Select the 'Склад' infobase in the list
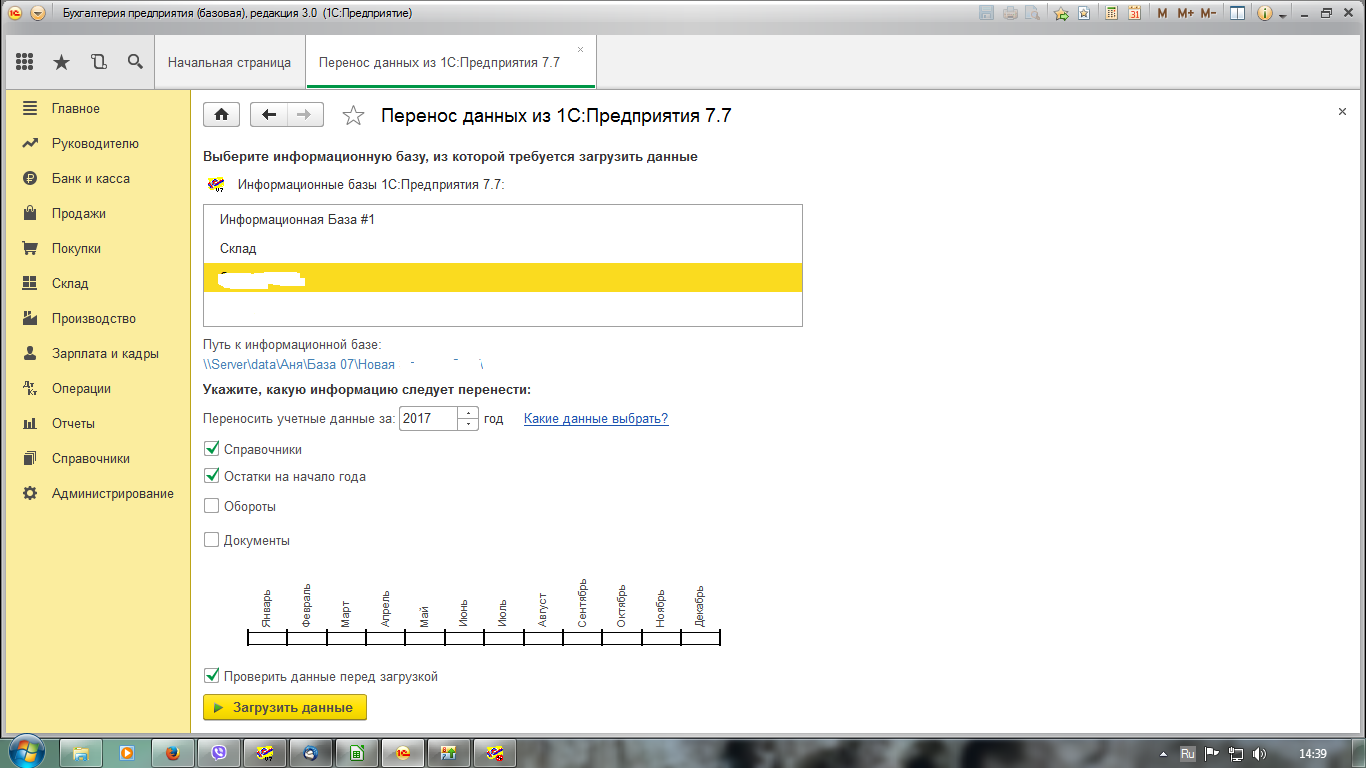 (502, 248)
